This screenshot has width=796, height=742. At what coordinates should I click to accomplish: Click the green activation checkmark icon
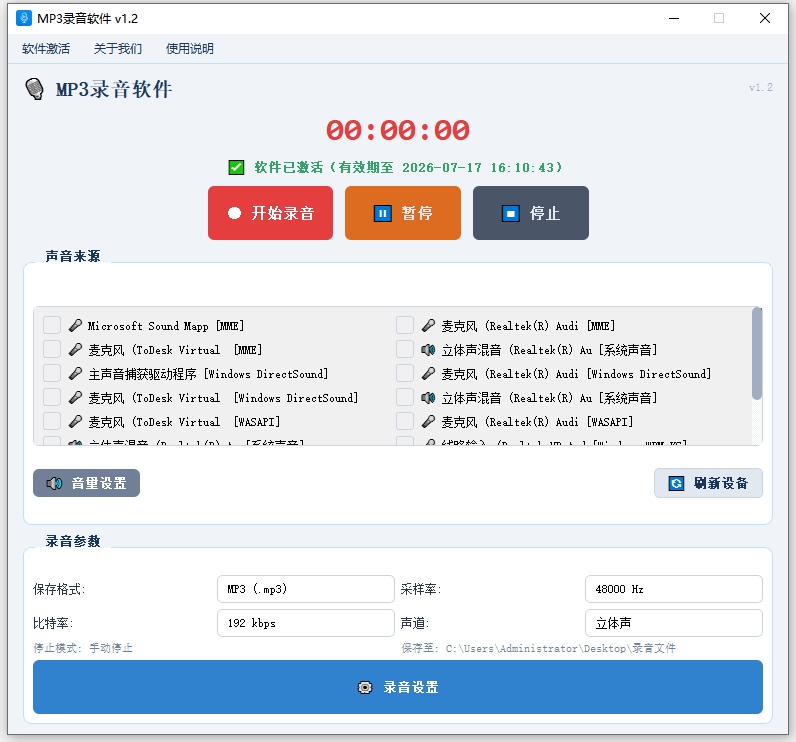point(236,167)
